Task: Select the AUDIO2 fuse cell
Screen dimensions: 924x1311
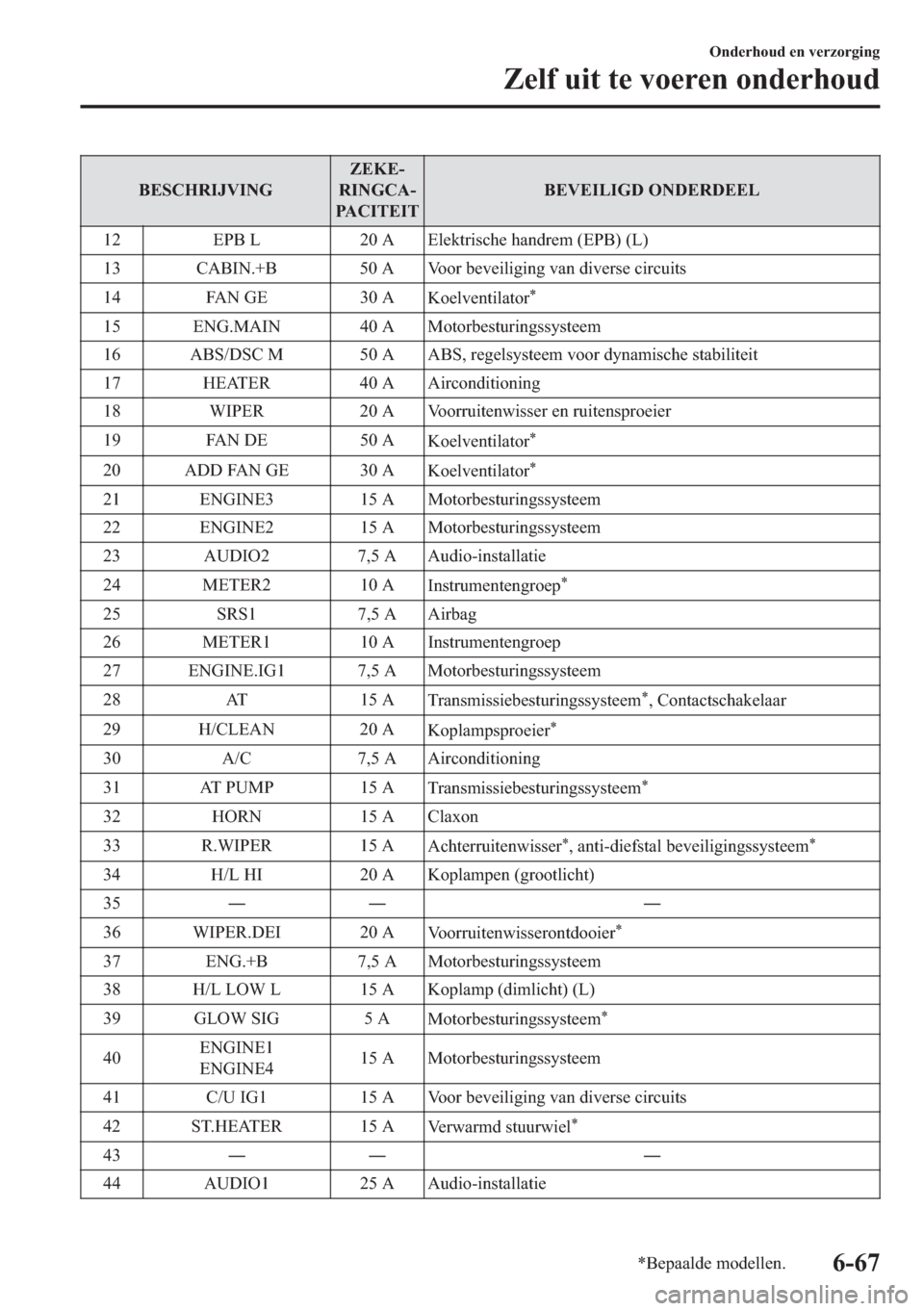Action: [x=236, y=556]
